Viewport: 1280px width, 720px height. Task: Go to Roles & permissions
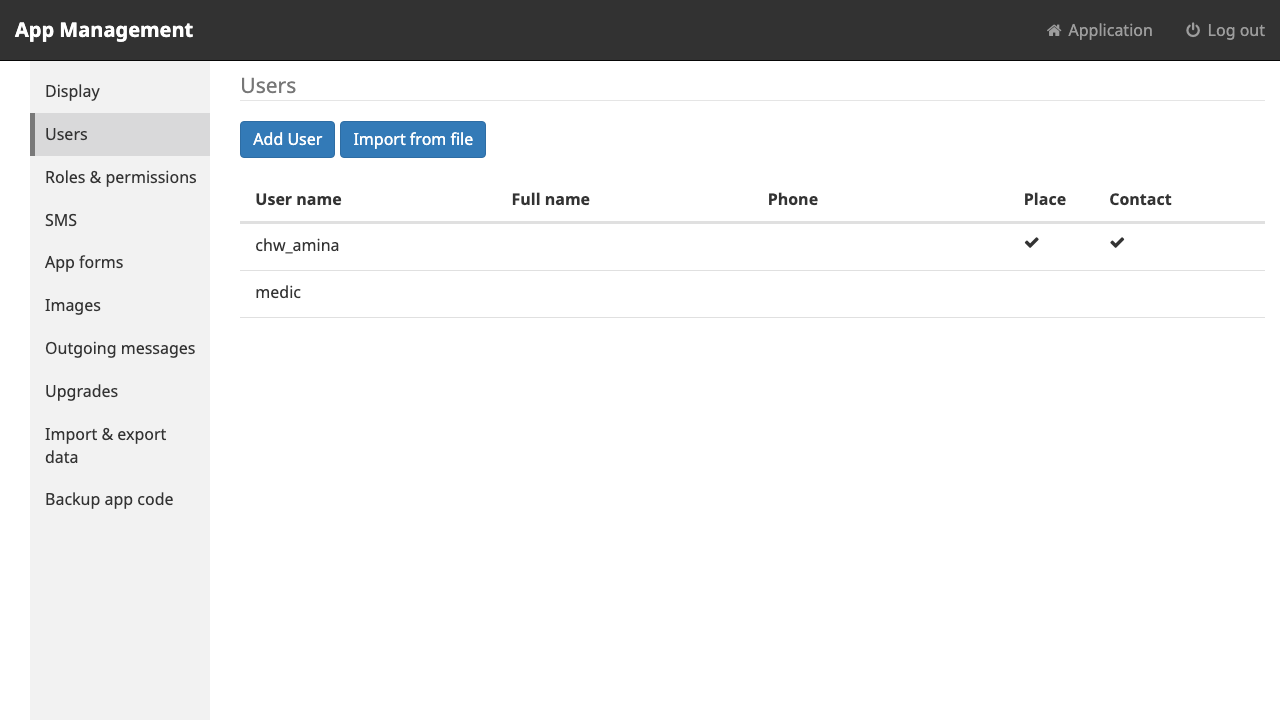[120, 177]
